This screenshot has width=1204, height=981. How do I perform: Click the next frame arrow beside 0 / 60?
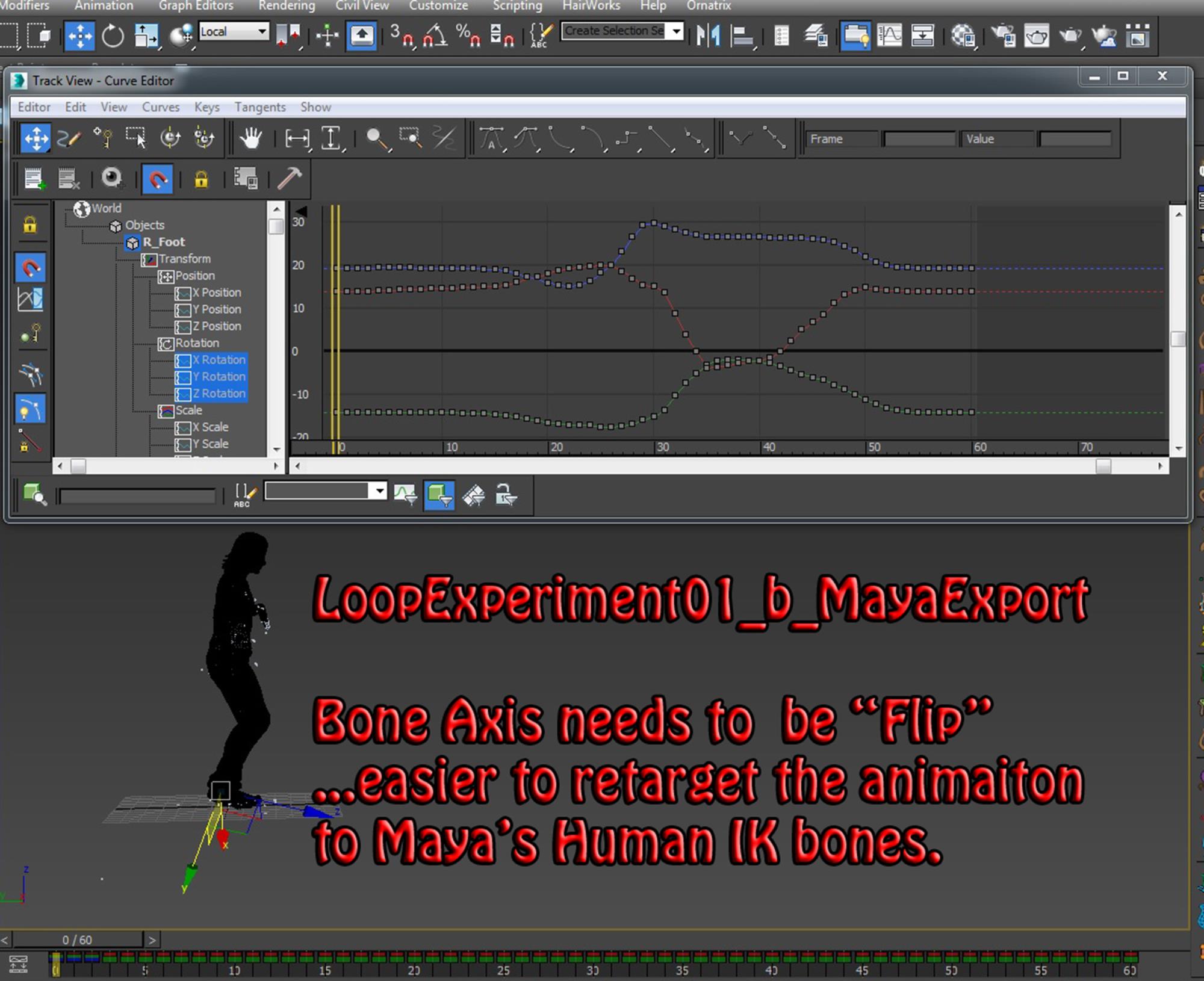[x=152, y=939]
